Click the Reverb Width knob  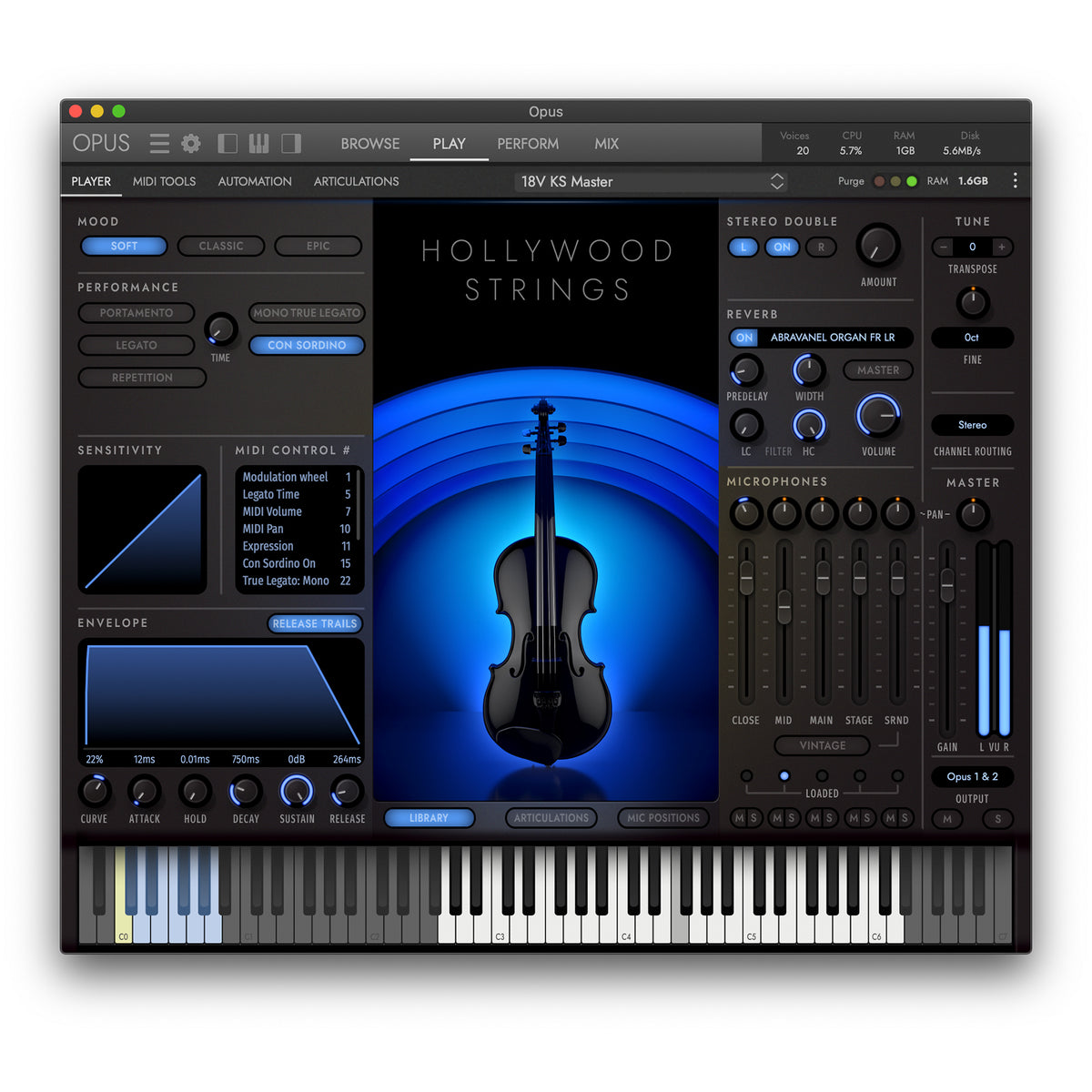pyautogui.click(x=809, y=370)
